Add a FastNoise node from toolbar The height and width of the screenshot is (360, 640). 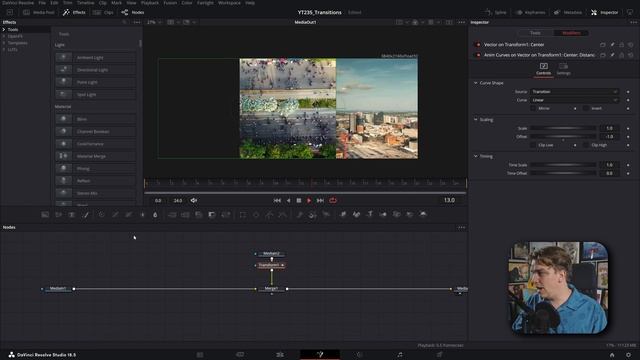tap(58, 214)
